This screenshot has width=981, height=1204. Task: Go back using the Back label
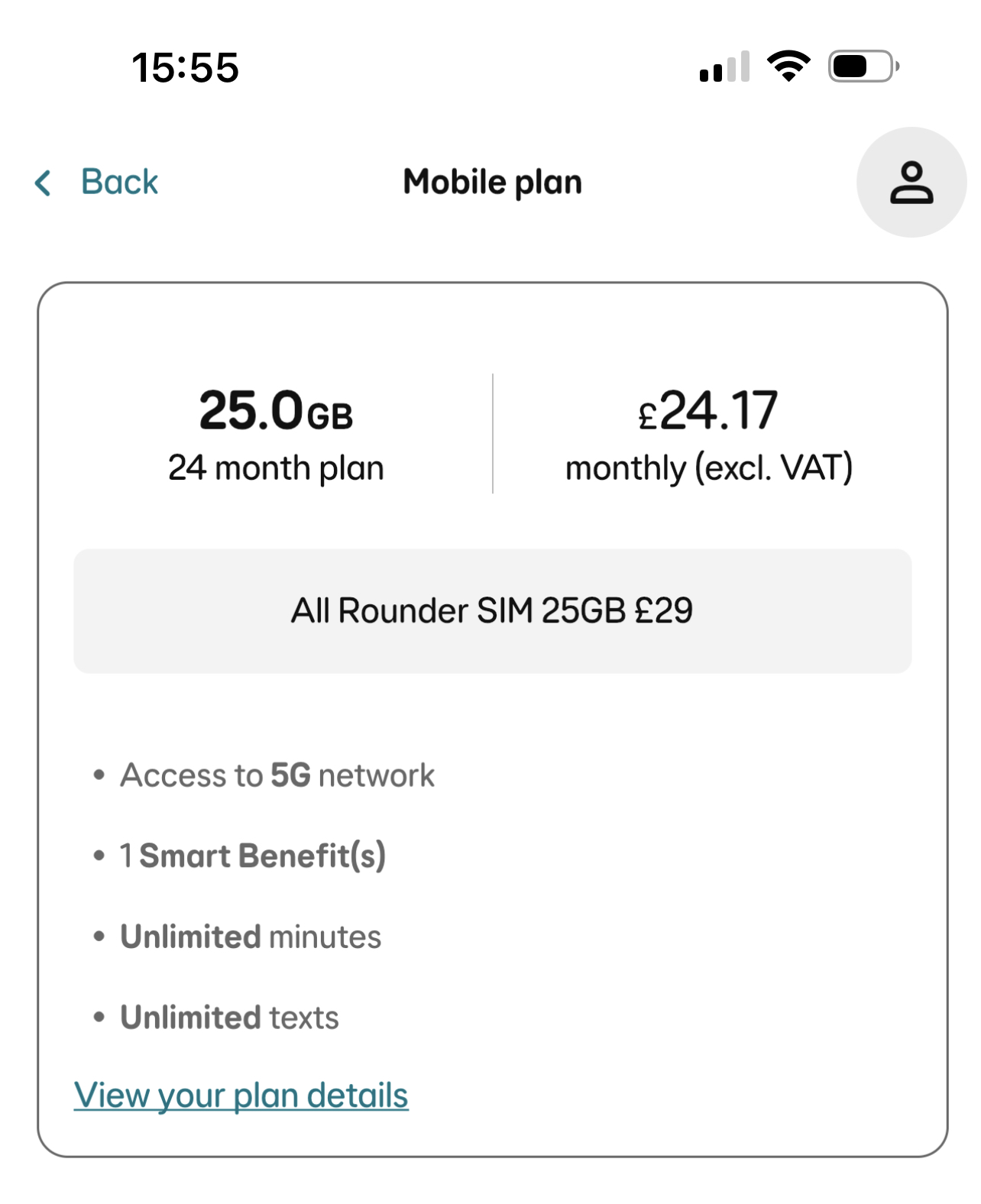click(x=119, y=183)
